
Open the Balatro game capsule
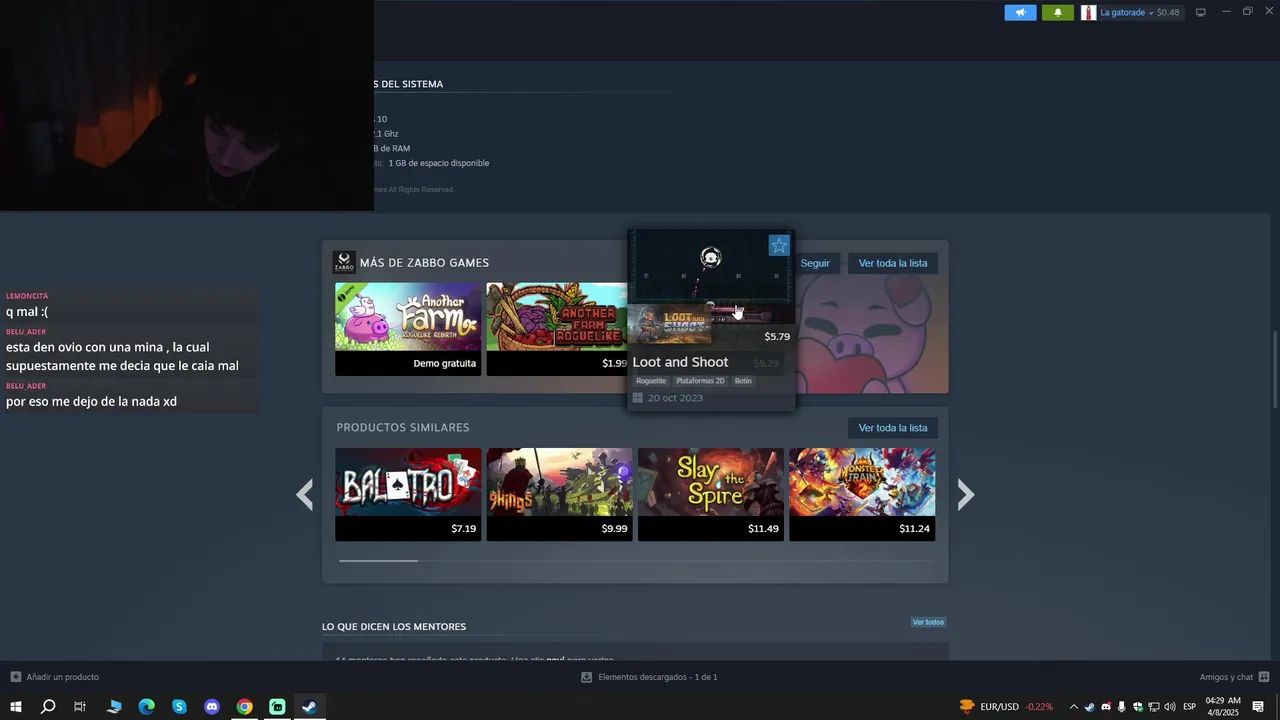pyautogui.click(x=408, y=494)
